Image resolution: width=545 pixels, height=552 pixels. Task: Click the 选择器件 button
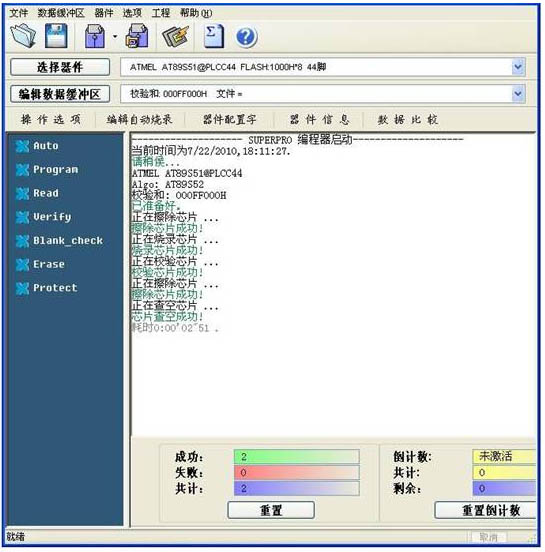click(x=60, y=67)
